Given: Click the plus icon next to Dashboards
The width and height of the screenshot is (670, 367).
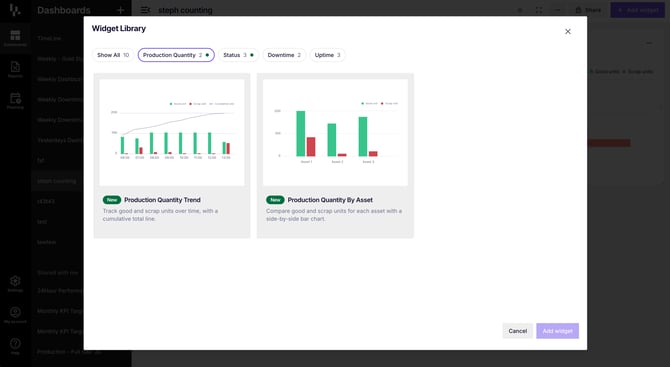Looking at the screenshot, I should tap(120, 10).
